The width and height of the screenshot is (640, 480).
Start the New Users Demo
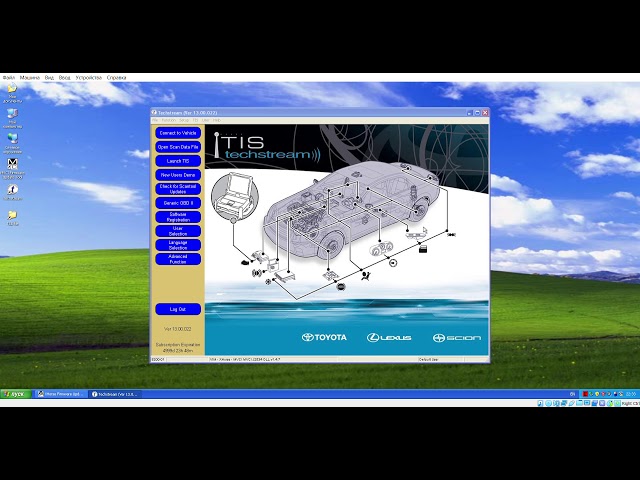[178, 175]
